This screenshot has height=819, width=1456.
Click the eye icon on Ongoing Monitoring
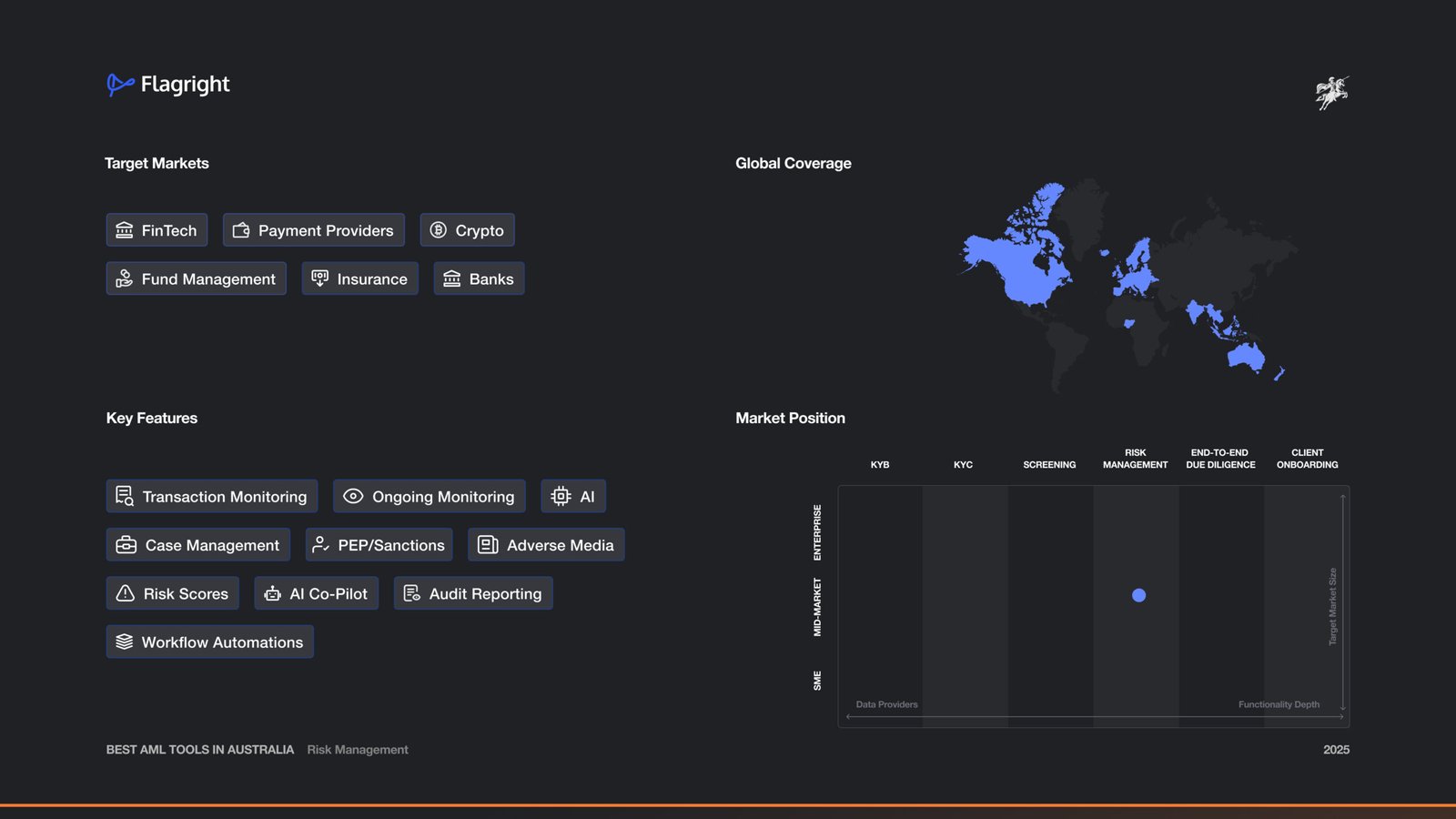point(353,496)
